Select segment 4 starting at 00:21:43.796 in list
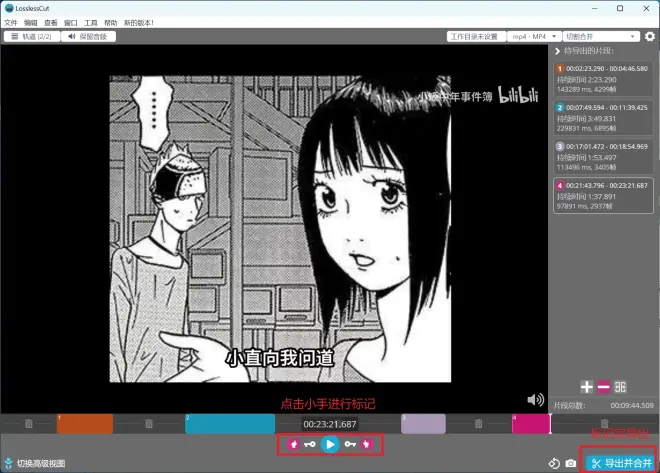 click(x=603, y=196)
